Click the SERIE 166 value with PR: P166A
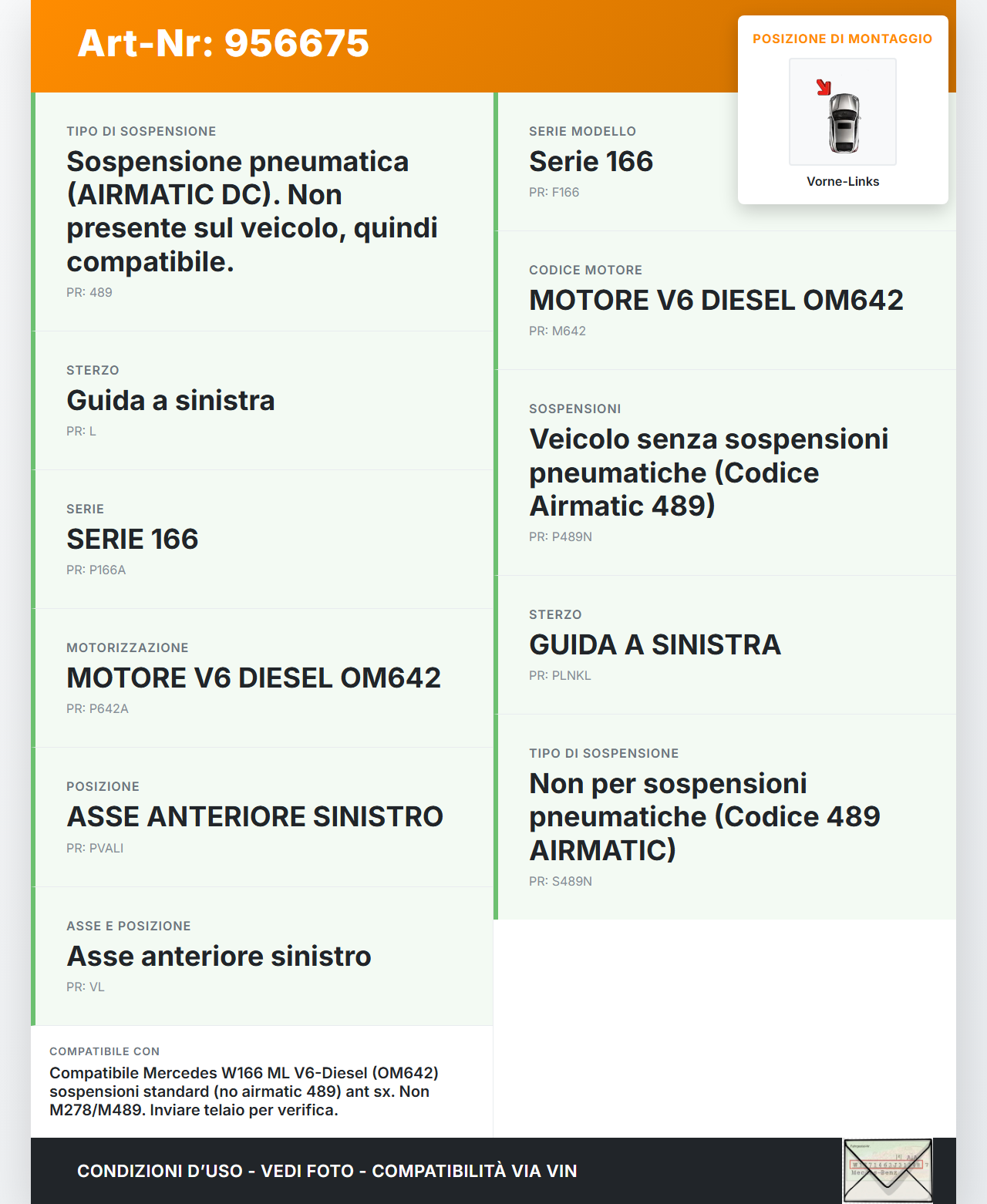The width and height of the screenshot is (987, 1204). (x=133, y=540)
